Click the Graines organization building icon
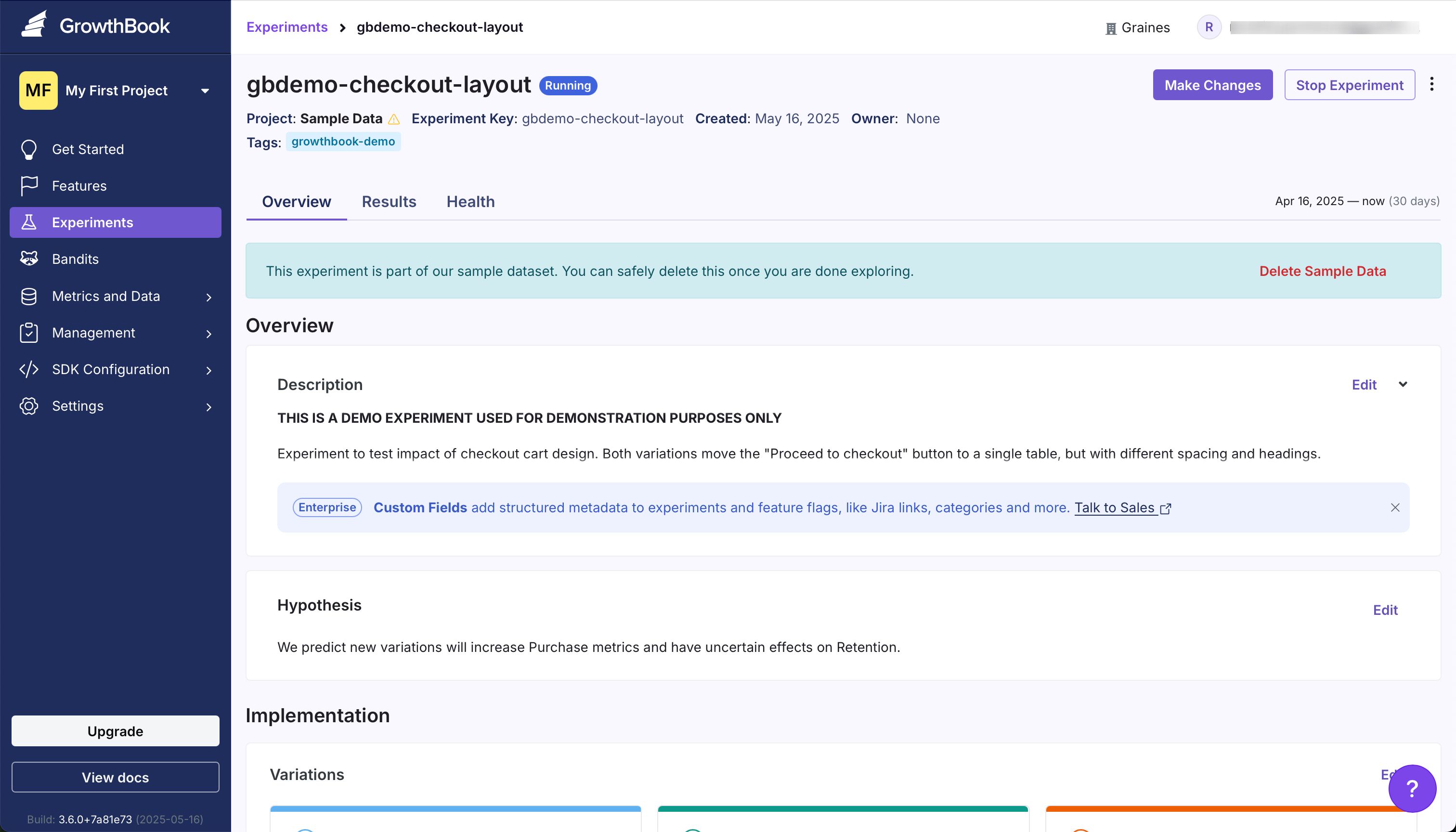The width and height of the screenshot is (1456, 832). (1111, 28)
